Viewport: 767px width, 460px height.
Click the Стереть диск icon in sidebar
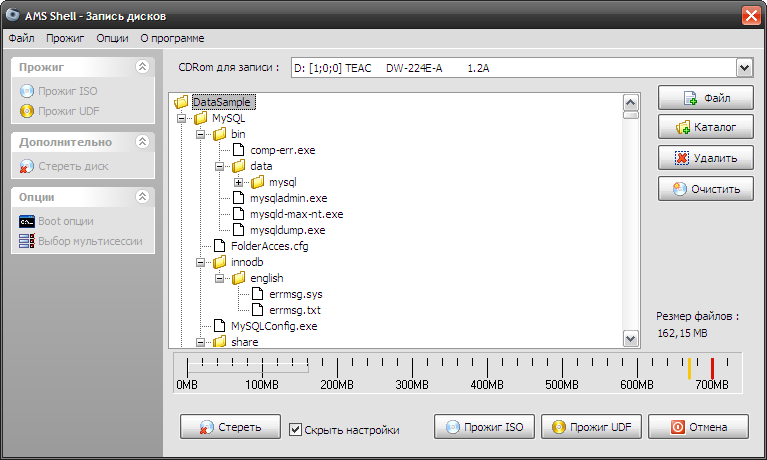pyautogui.click(x=27, y=166)
